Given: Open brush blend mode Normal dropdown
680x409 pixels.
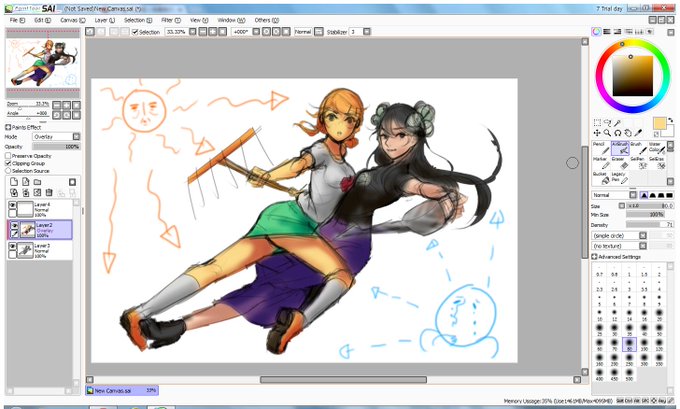Looking at the screenshot, I should click(x=614, y=195).
